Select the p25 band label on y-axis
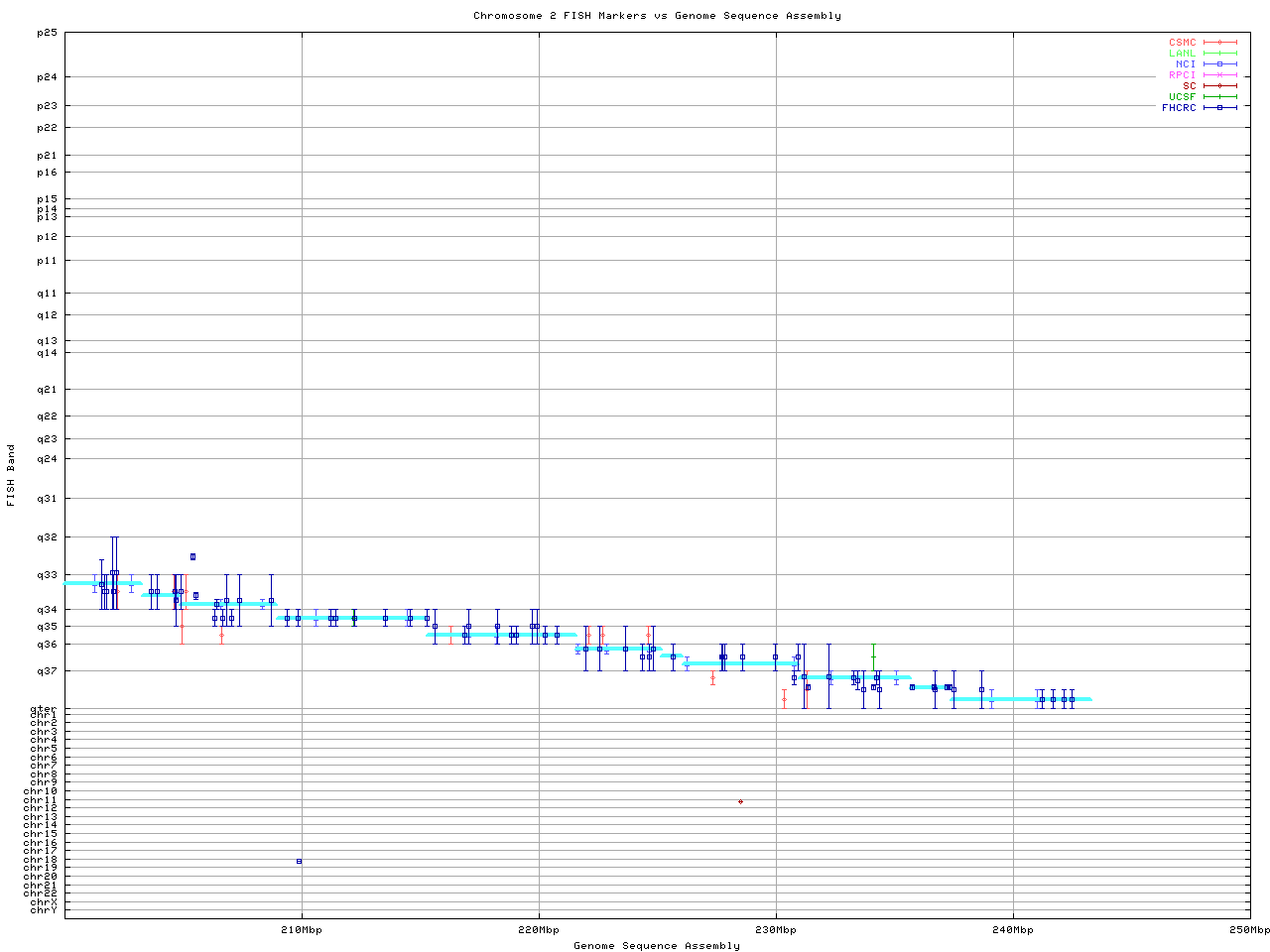The height and width of the screenshot is (952, 1270). click(46, 33)
